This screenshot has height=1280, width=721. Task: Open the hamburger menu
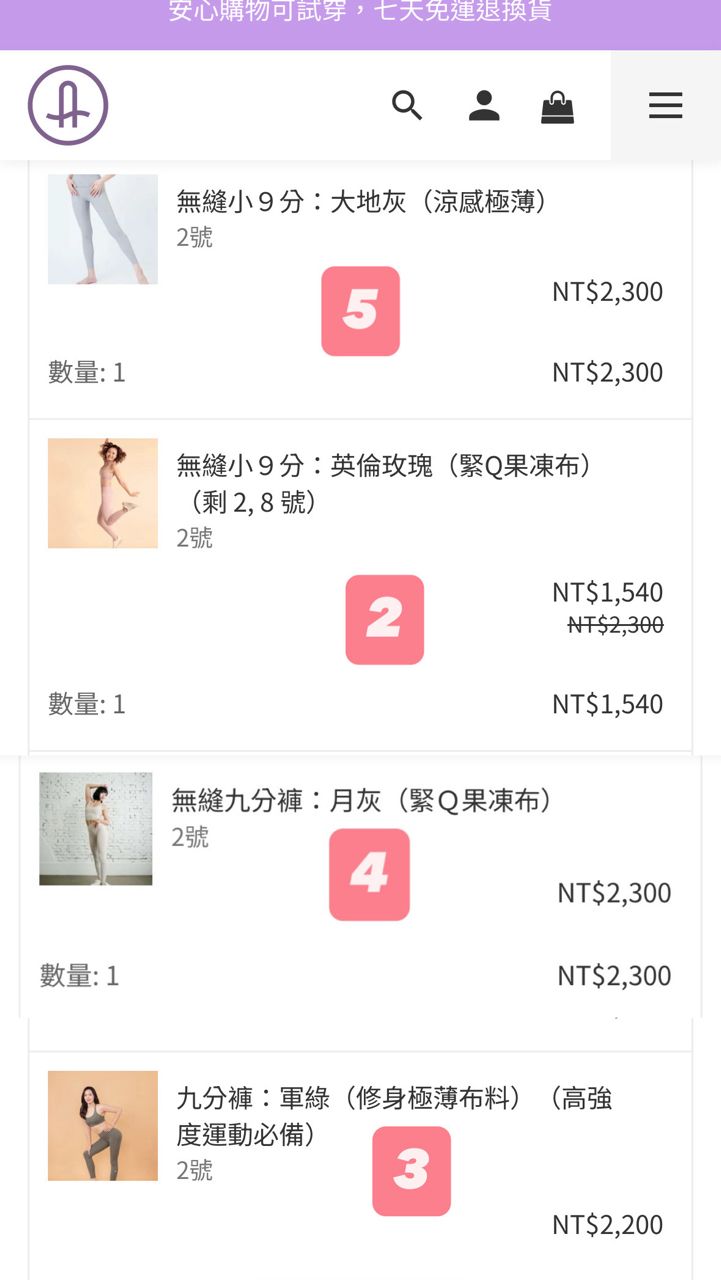tap(665, 105)
